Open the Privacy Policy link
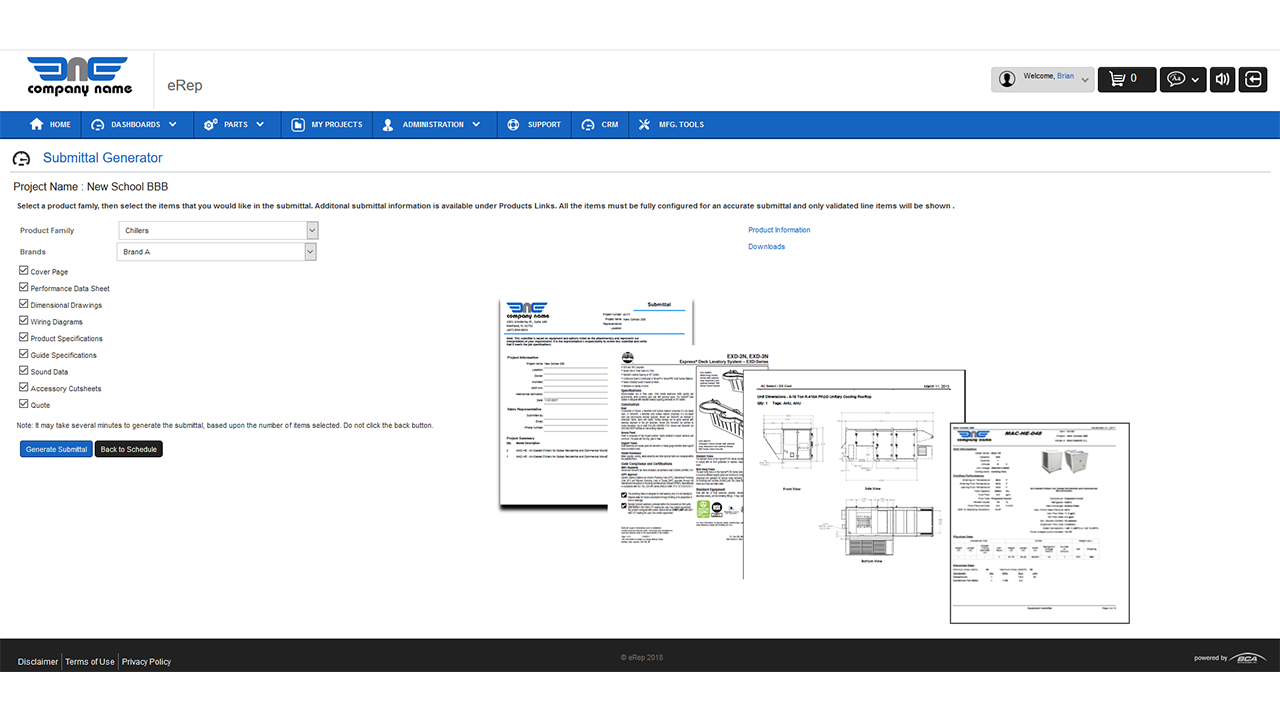 (x=146, y=662)
